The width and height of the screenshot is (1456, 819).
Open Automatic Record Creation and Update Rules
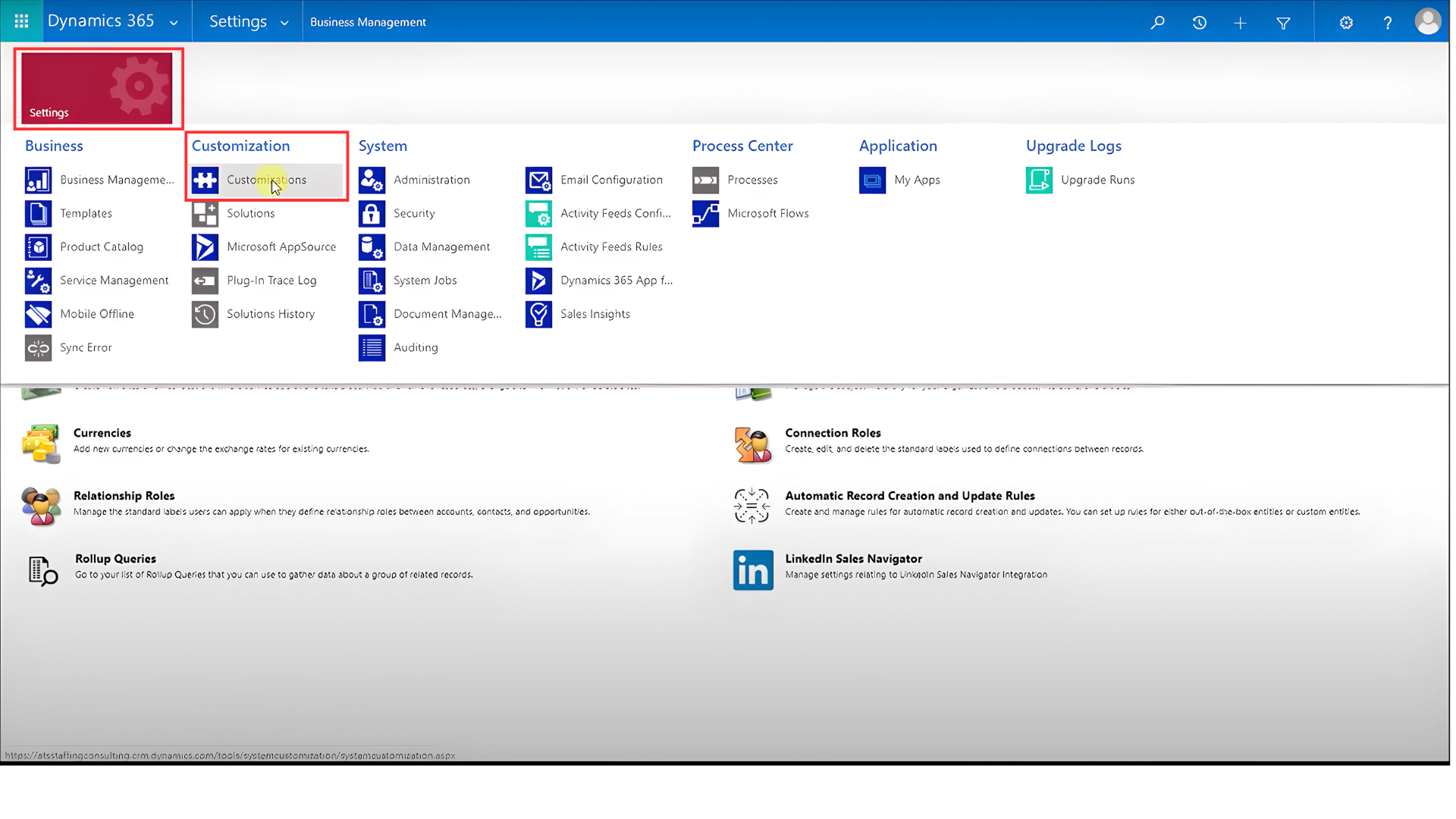coord(910,496)
